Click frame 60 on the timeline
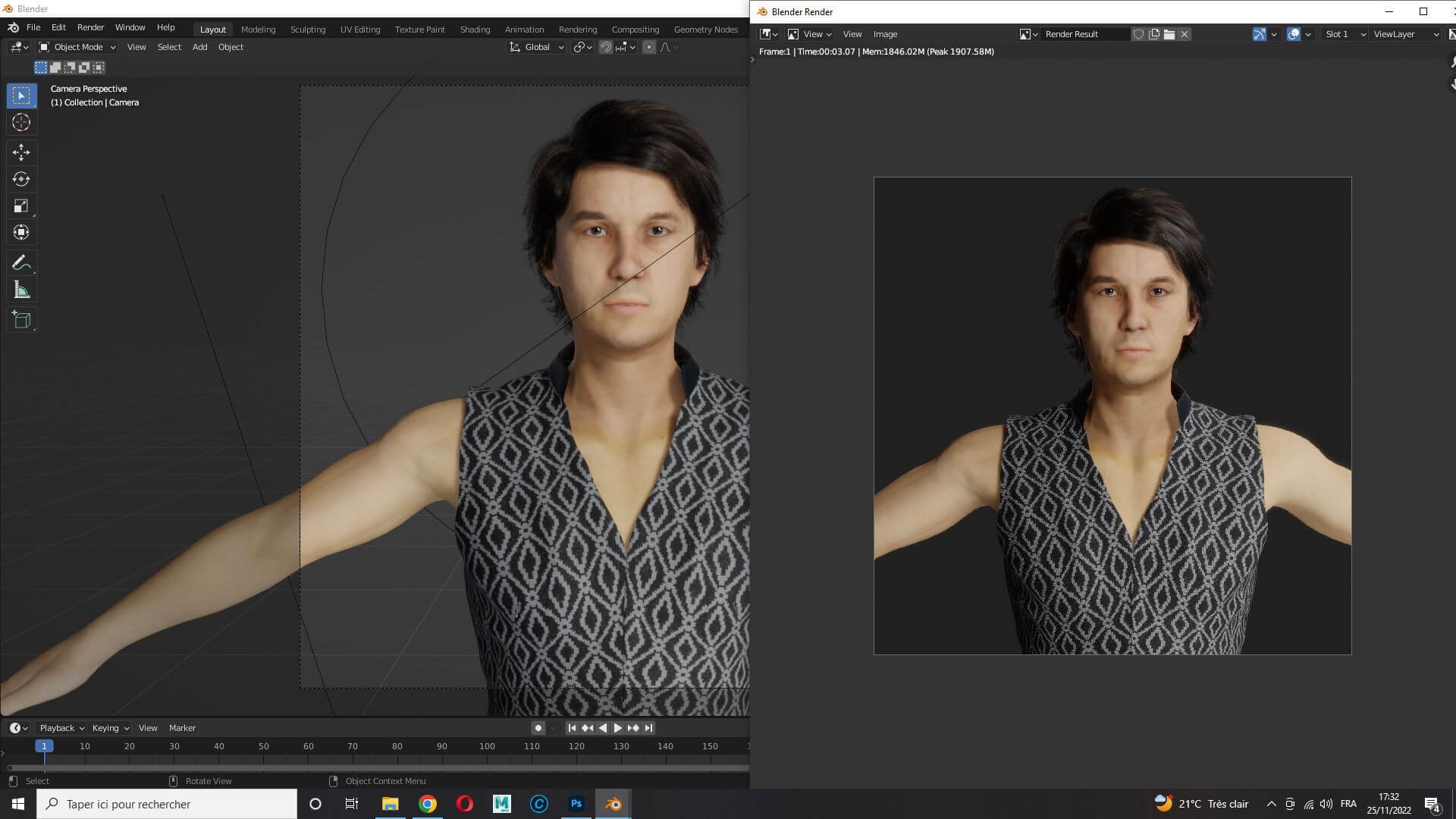 pos(309,746)
